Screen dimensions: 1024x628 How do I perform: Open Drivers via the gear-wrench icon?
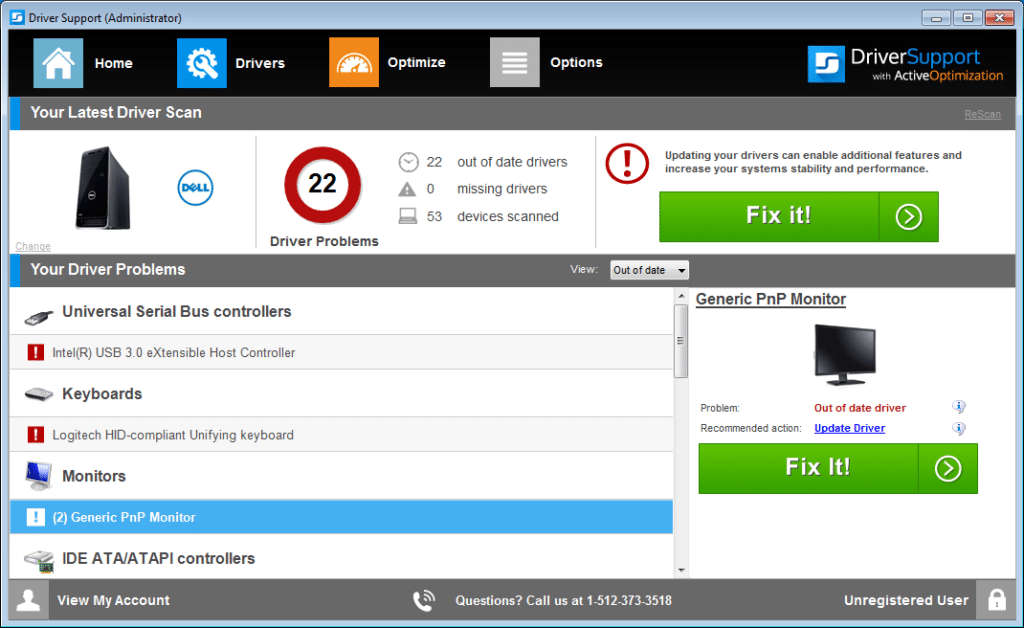202,63
